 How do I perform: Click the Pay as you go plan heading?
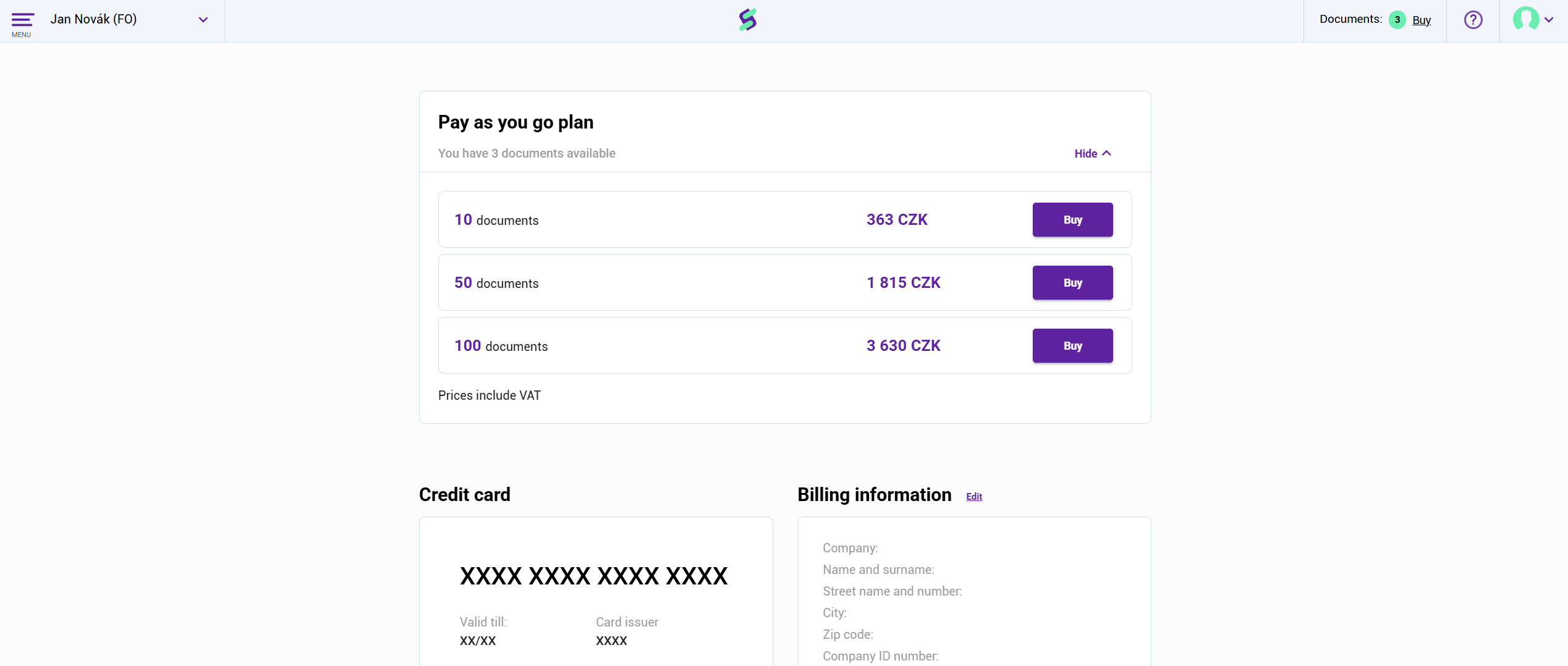point(515,122)
